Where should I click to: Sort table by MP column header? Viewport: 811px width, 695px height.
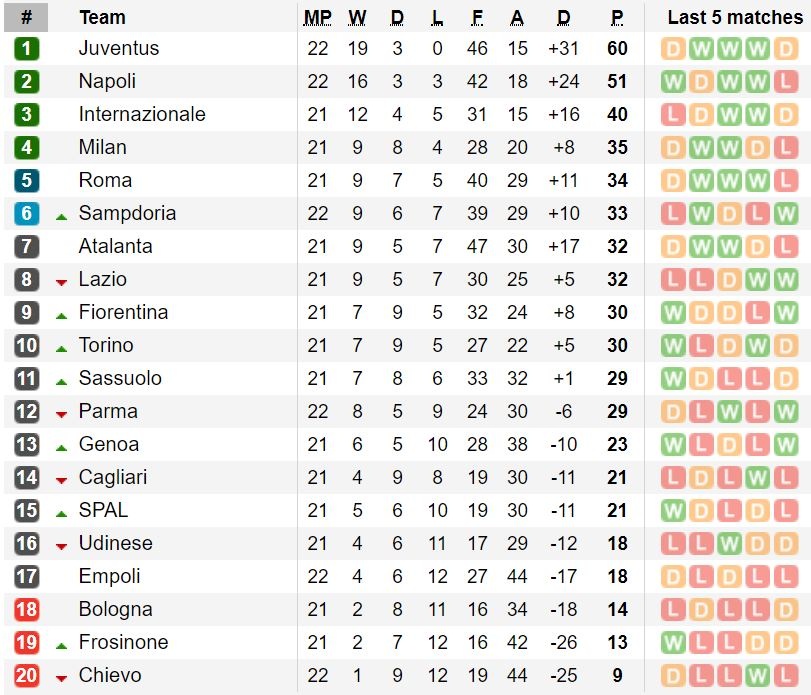click(x=318, y=18)
